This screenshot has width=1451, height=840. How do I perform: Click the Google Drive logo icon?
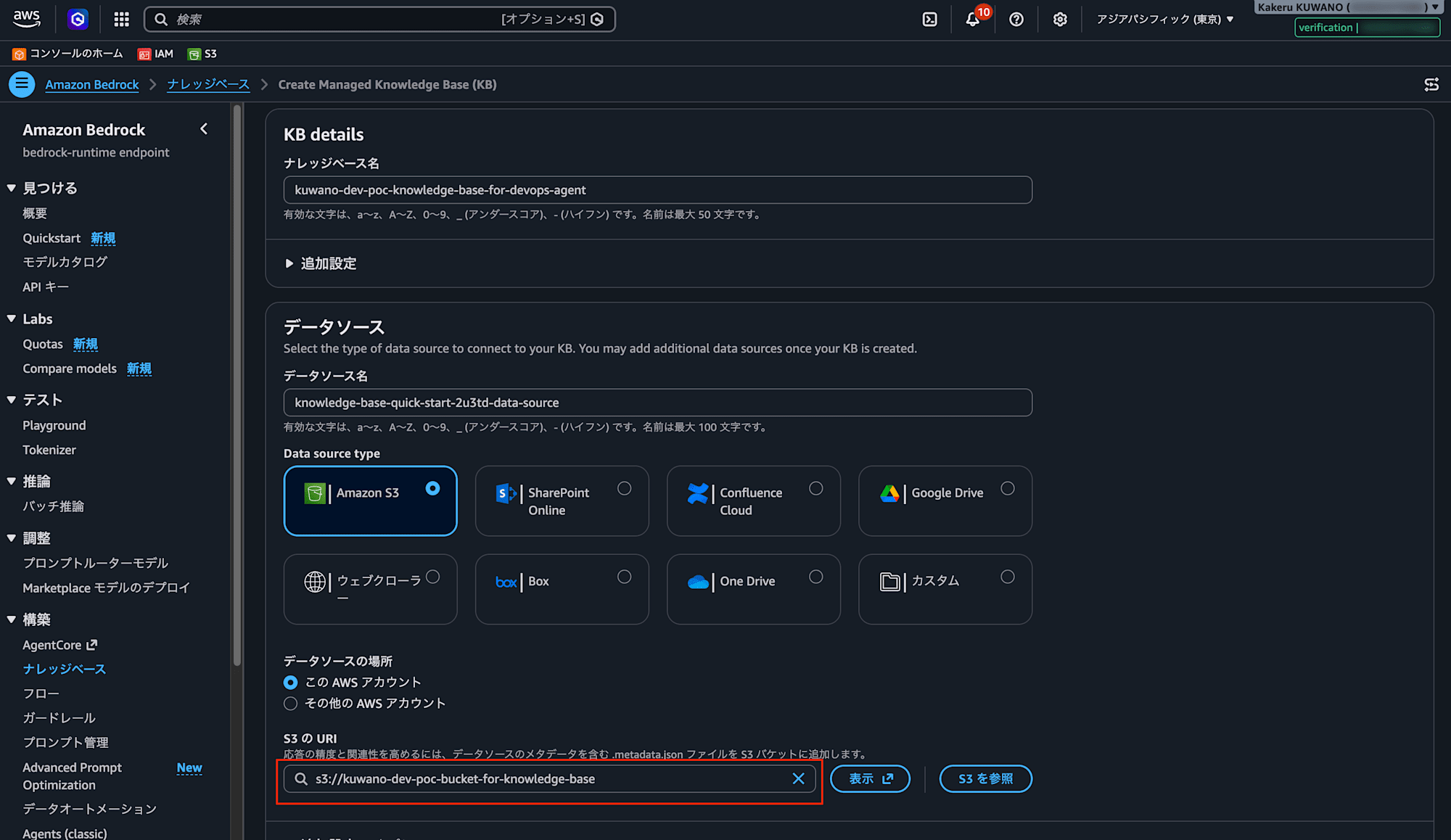click(889, 493)
